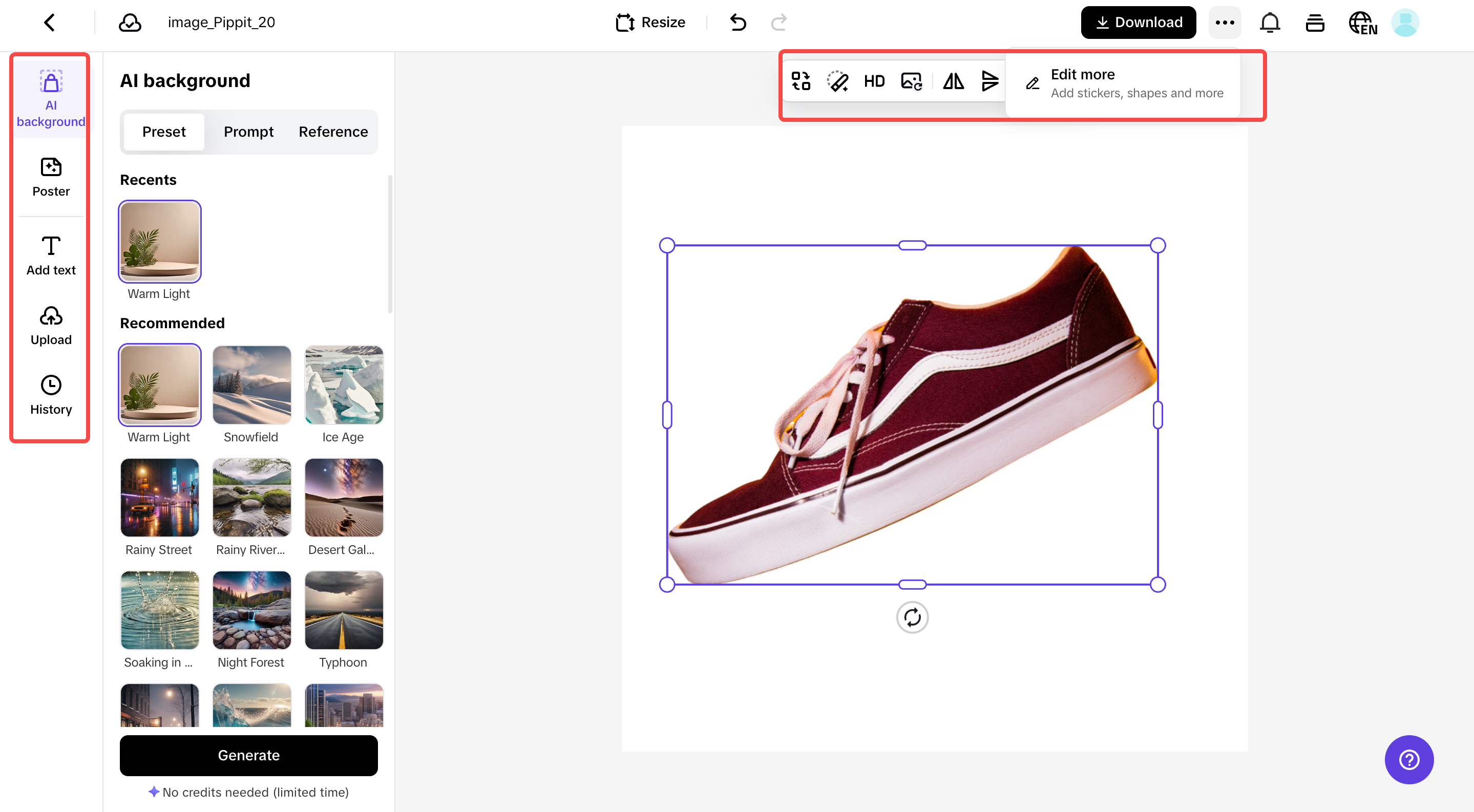Select the Warm Light preset under Recents
This screenshot has height=812, width=1474.
coord(160,241)
